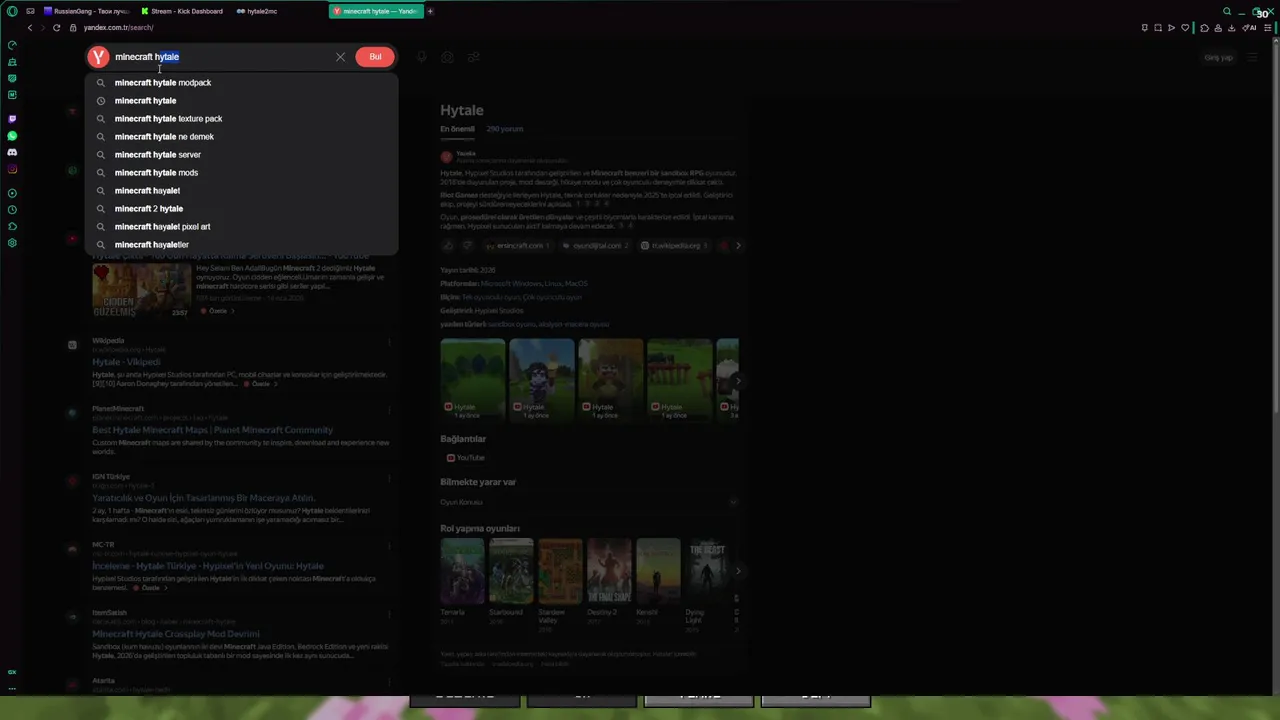
Task: Click the Yandex logo in search bar
Action: (x=98, y=57)
